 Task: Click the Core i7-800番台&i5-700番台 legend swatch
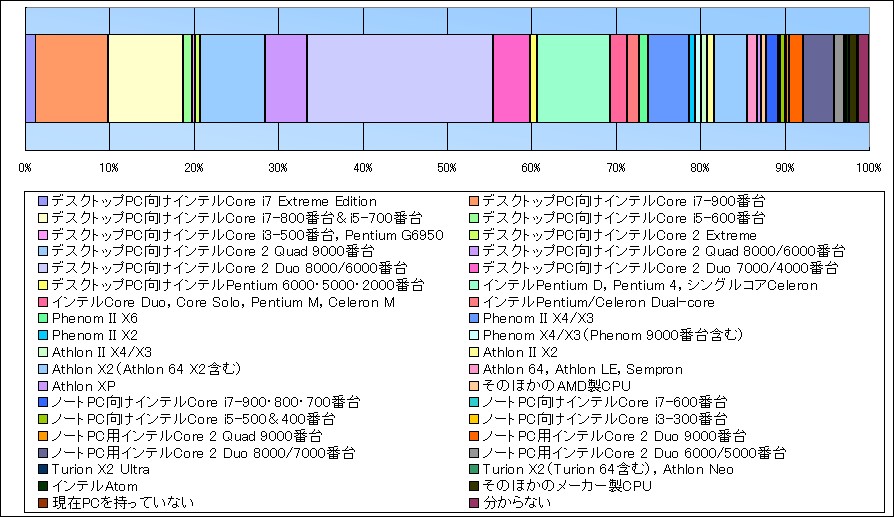43,218
